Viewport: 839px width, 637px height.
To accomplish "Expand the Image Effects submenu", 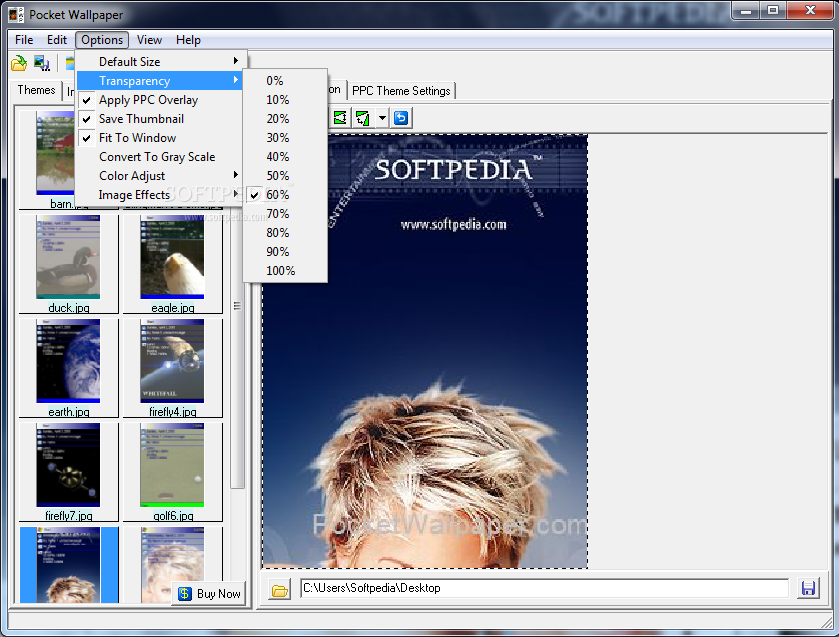I will click(159, 195).
